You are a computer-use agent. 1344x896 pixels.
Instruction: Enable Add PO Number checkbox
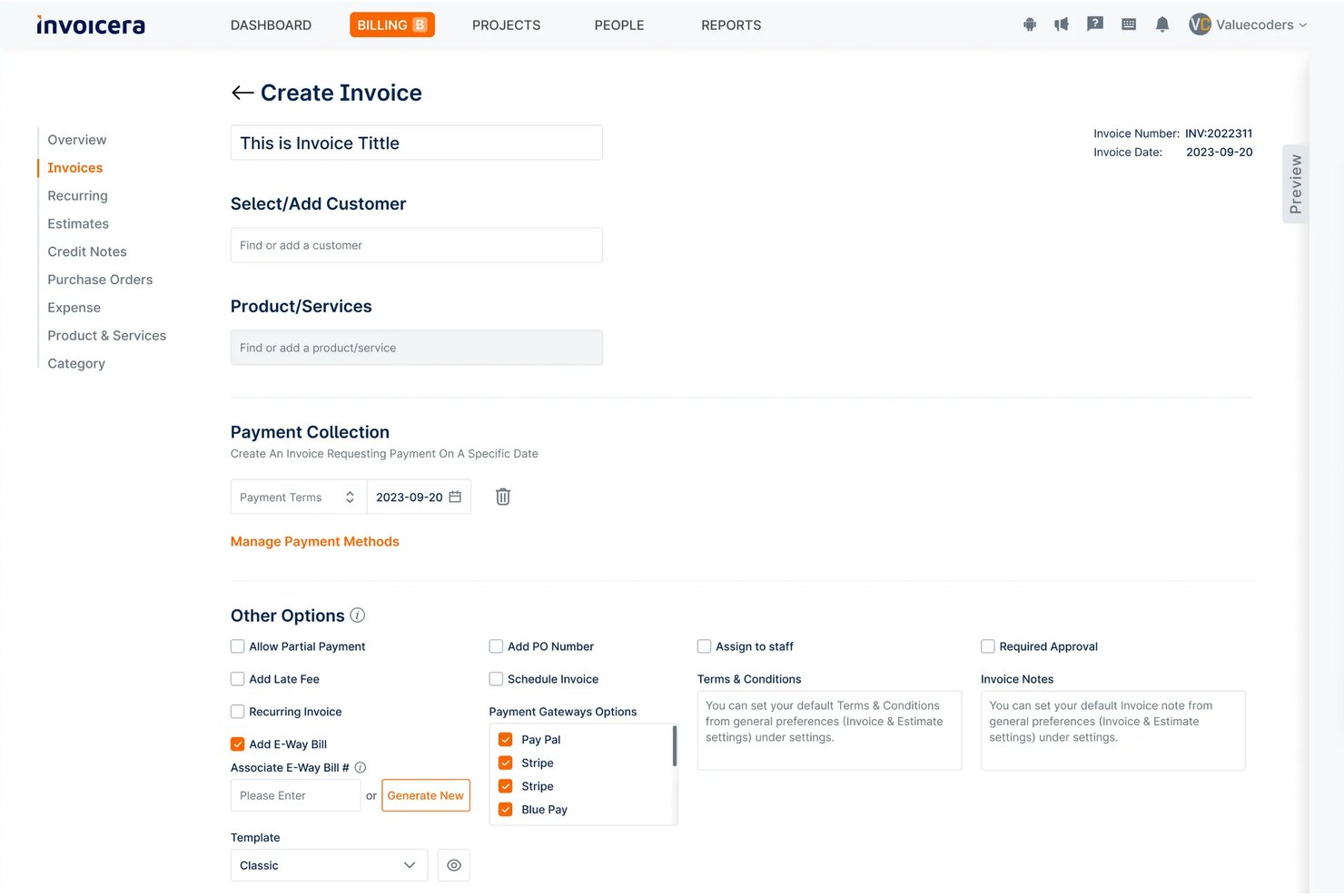coord(496,646)
